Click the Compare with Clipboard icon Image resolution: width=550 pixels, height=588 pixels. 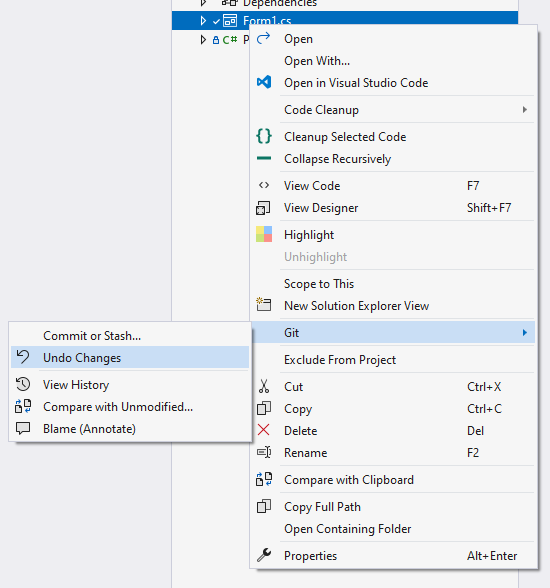pos(264,479)
